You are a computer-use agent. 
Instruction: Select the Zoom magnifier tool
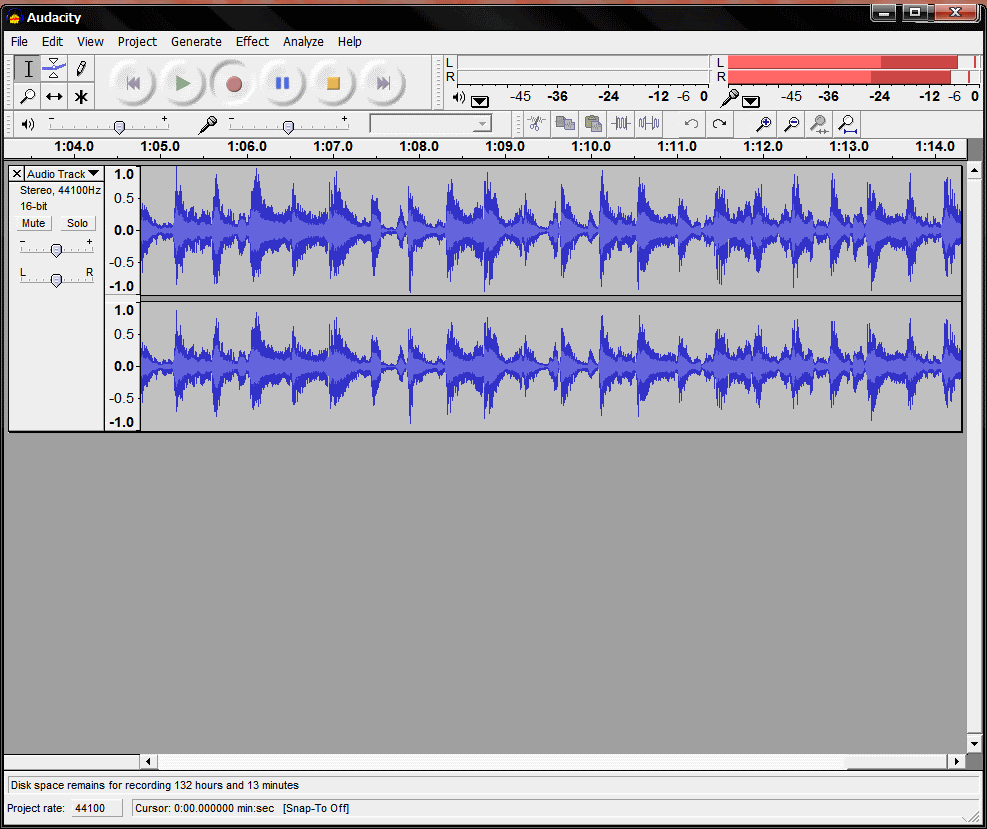(28, 97)
